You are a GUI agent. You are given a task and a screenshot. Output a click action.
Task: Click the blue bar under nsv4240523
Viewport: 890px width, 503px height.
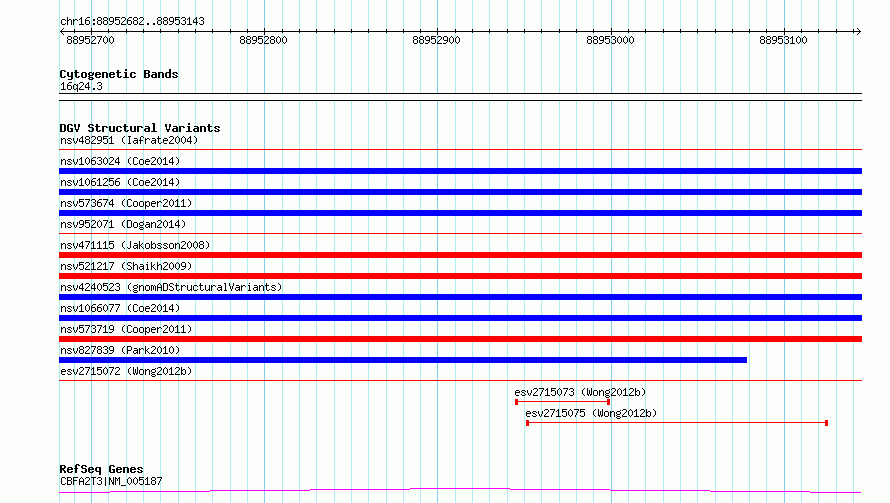point(460,297)
